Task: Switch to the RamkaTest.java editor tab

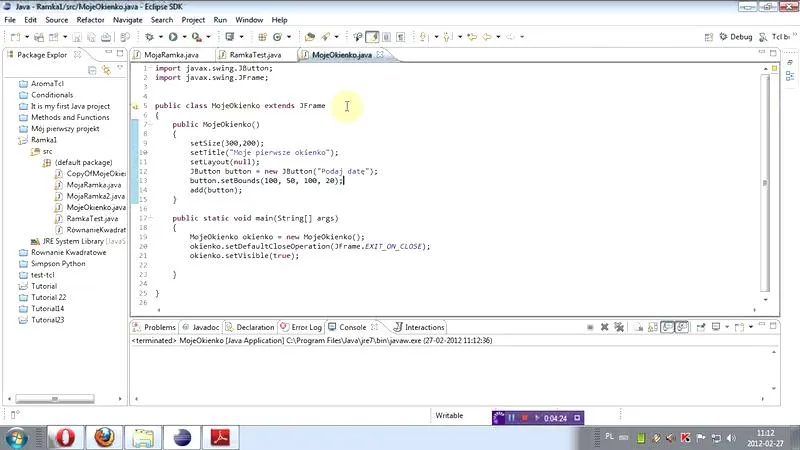Action: [255, 55]
